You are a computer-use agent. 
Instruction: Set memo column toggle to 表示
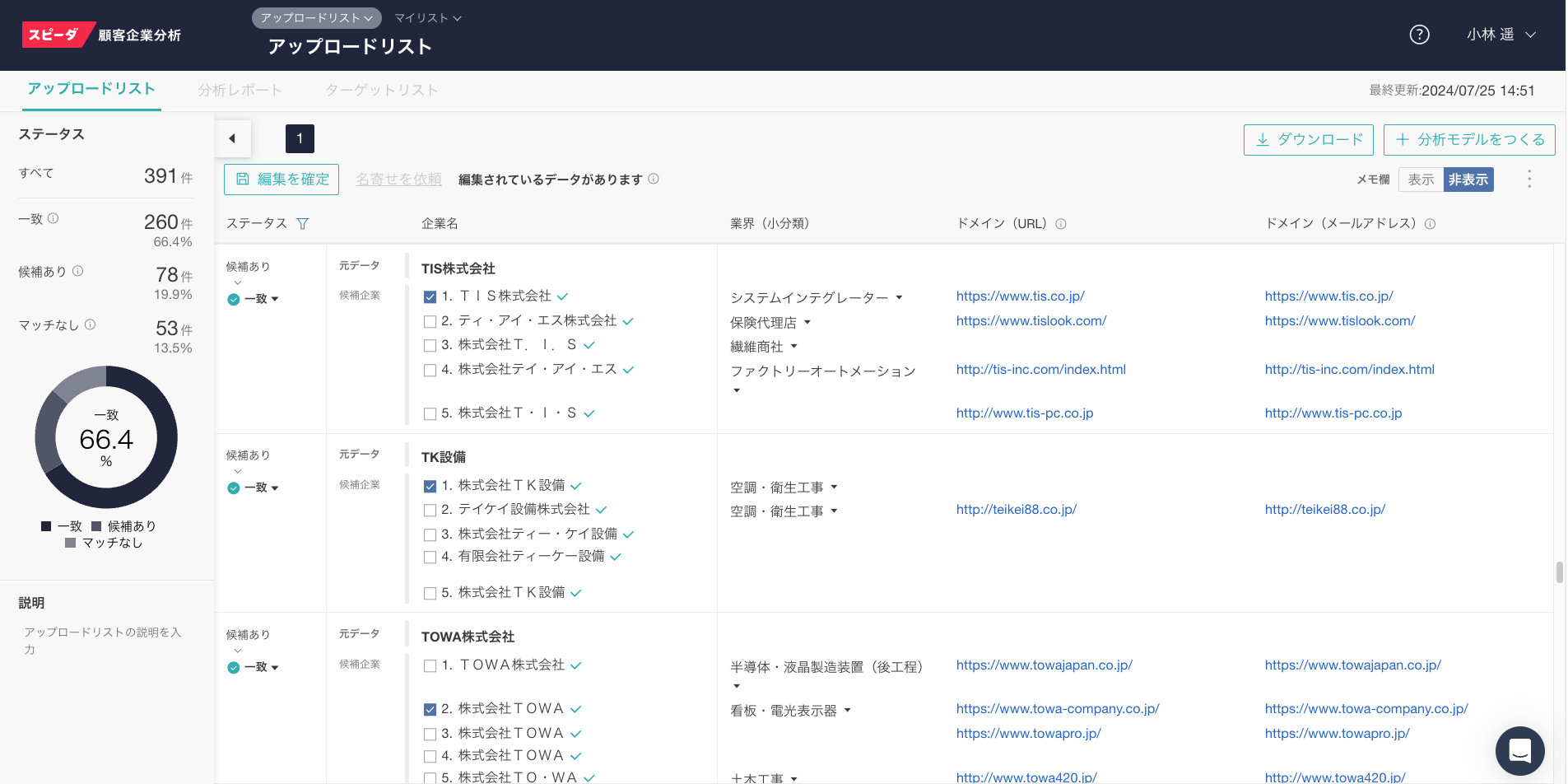point(1420,180)
